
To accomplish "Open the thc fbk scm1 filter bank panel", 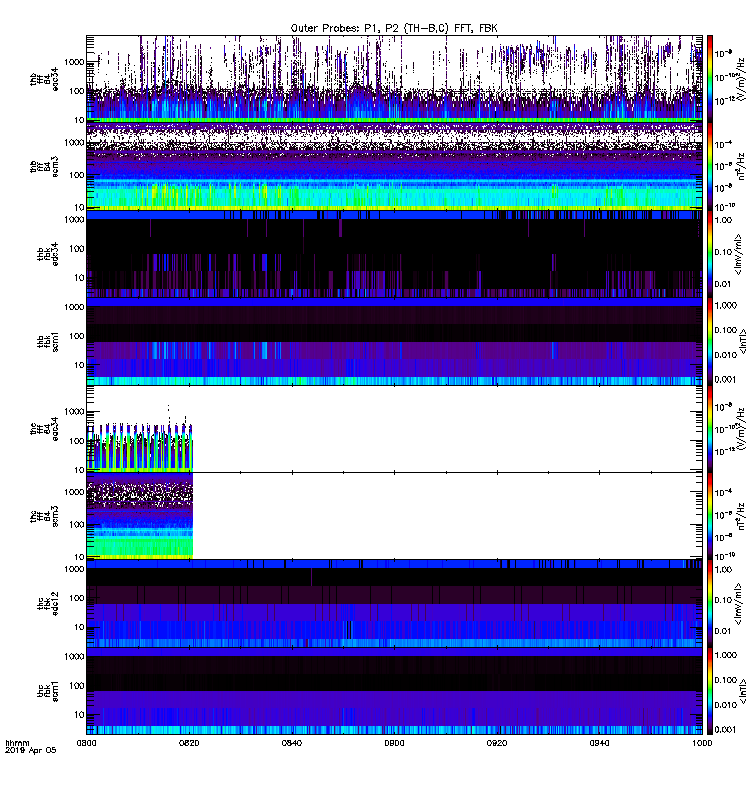I will pos(394,691).
